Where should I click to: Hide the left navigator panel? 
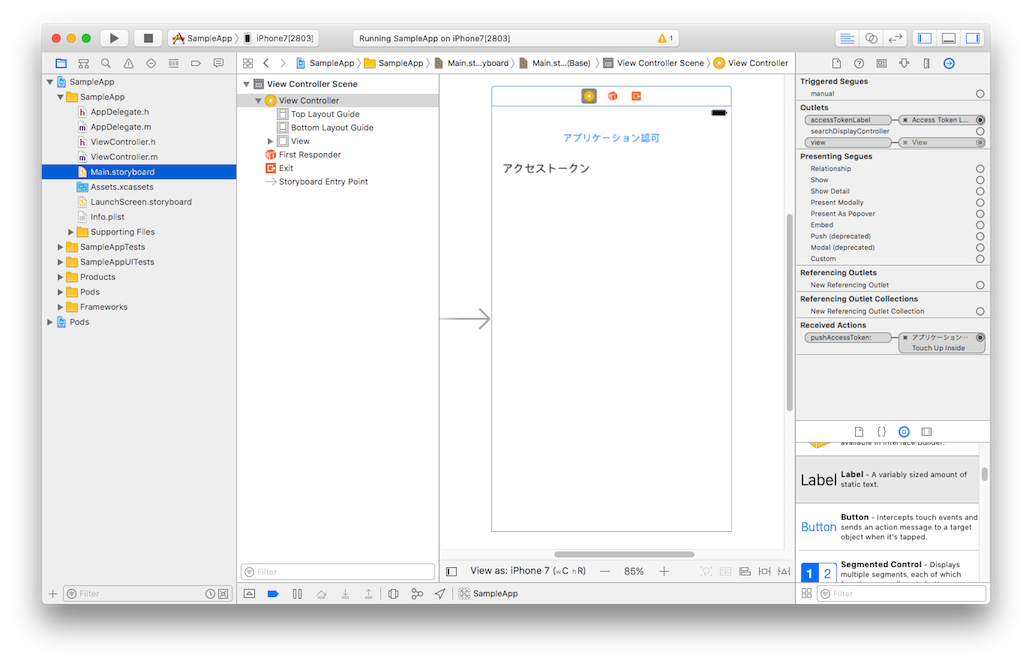pyautogui.click(x=924, y=38)
